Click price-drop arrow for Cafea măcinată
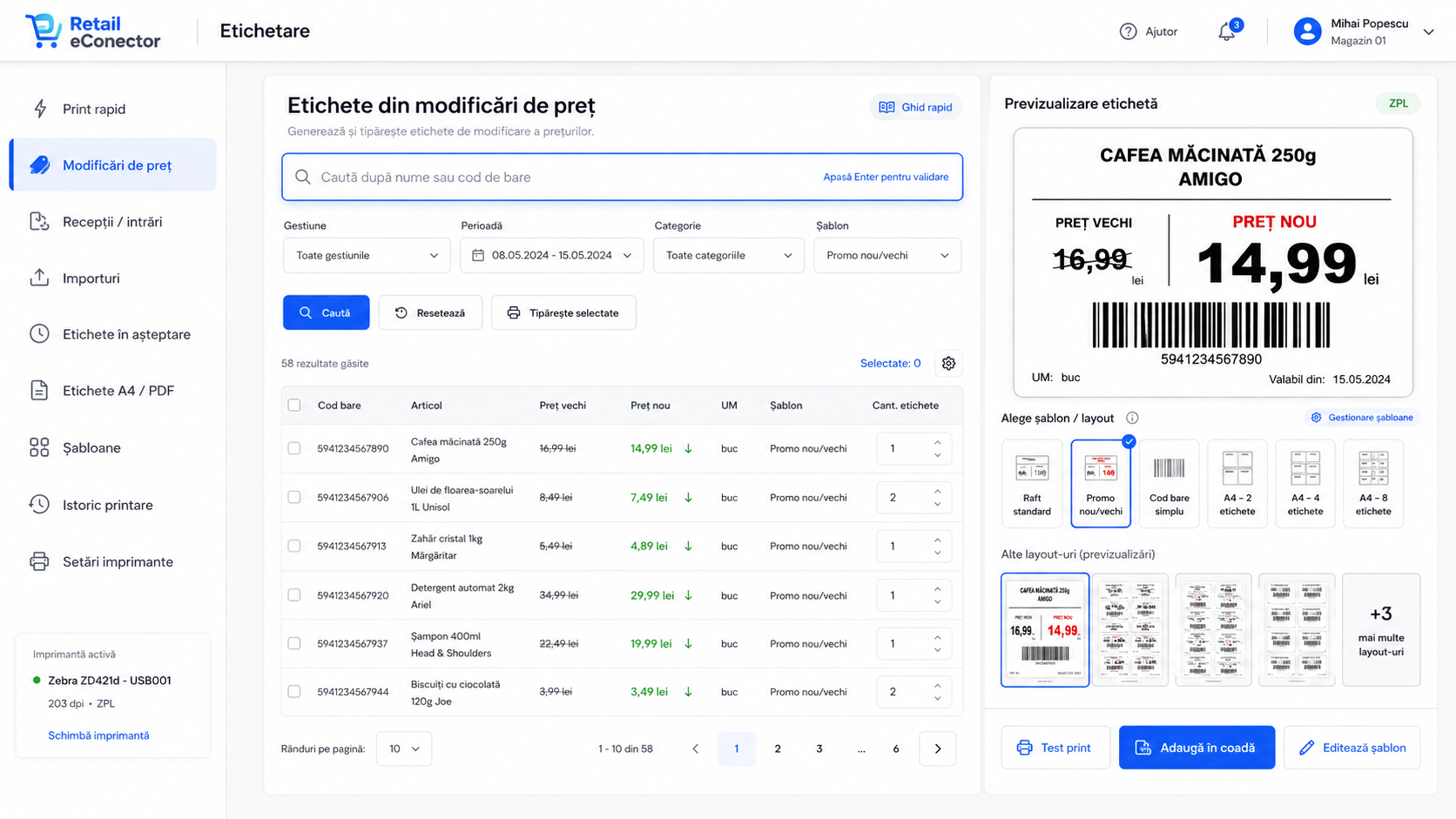Screen dimensions: 1456x819 click(688, 448)
